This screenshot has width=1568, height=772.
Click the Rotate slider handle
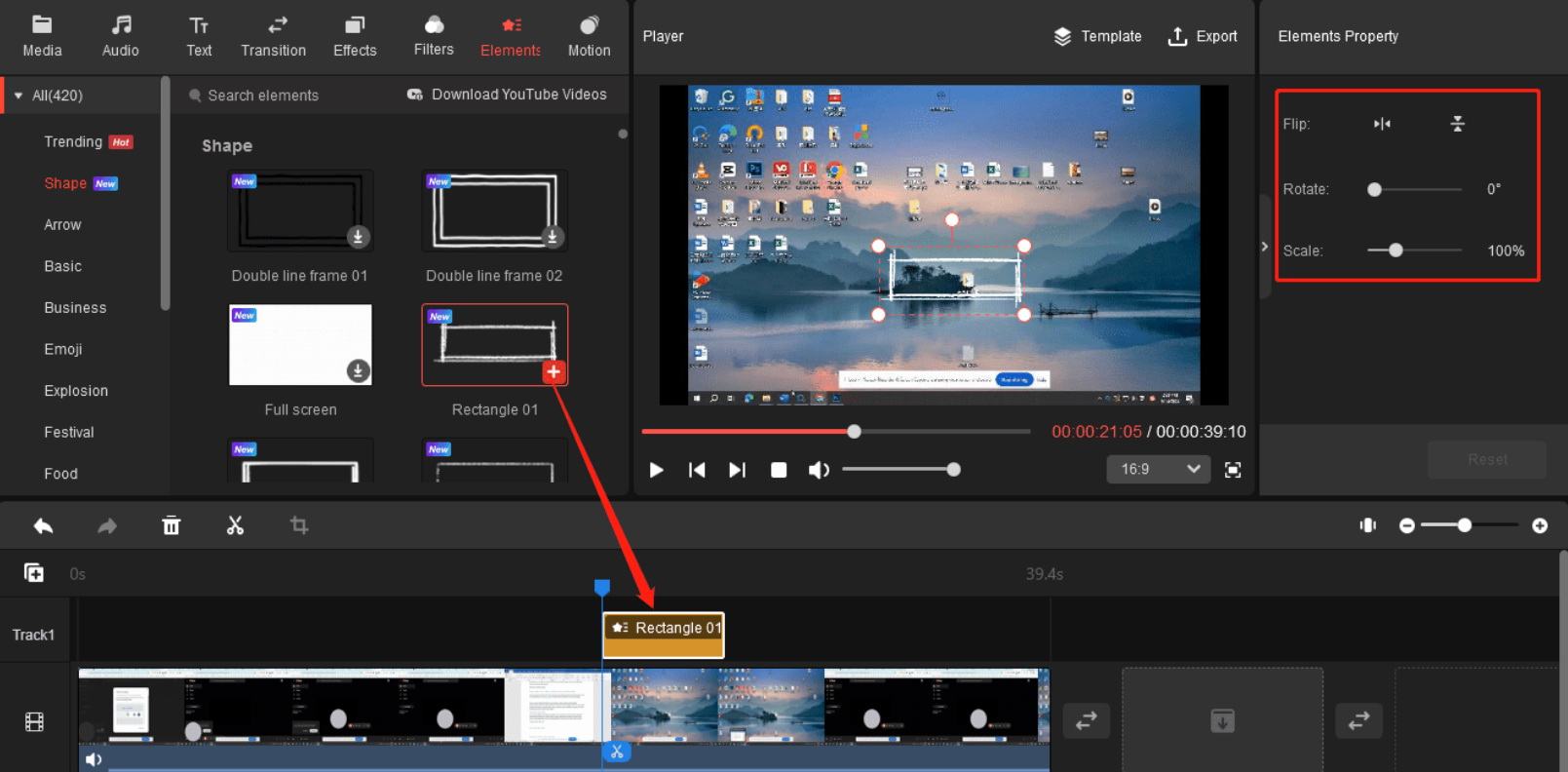coord(1374,189)
